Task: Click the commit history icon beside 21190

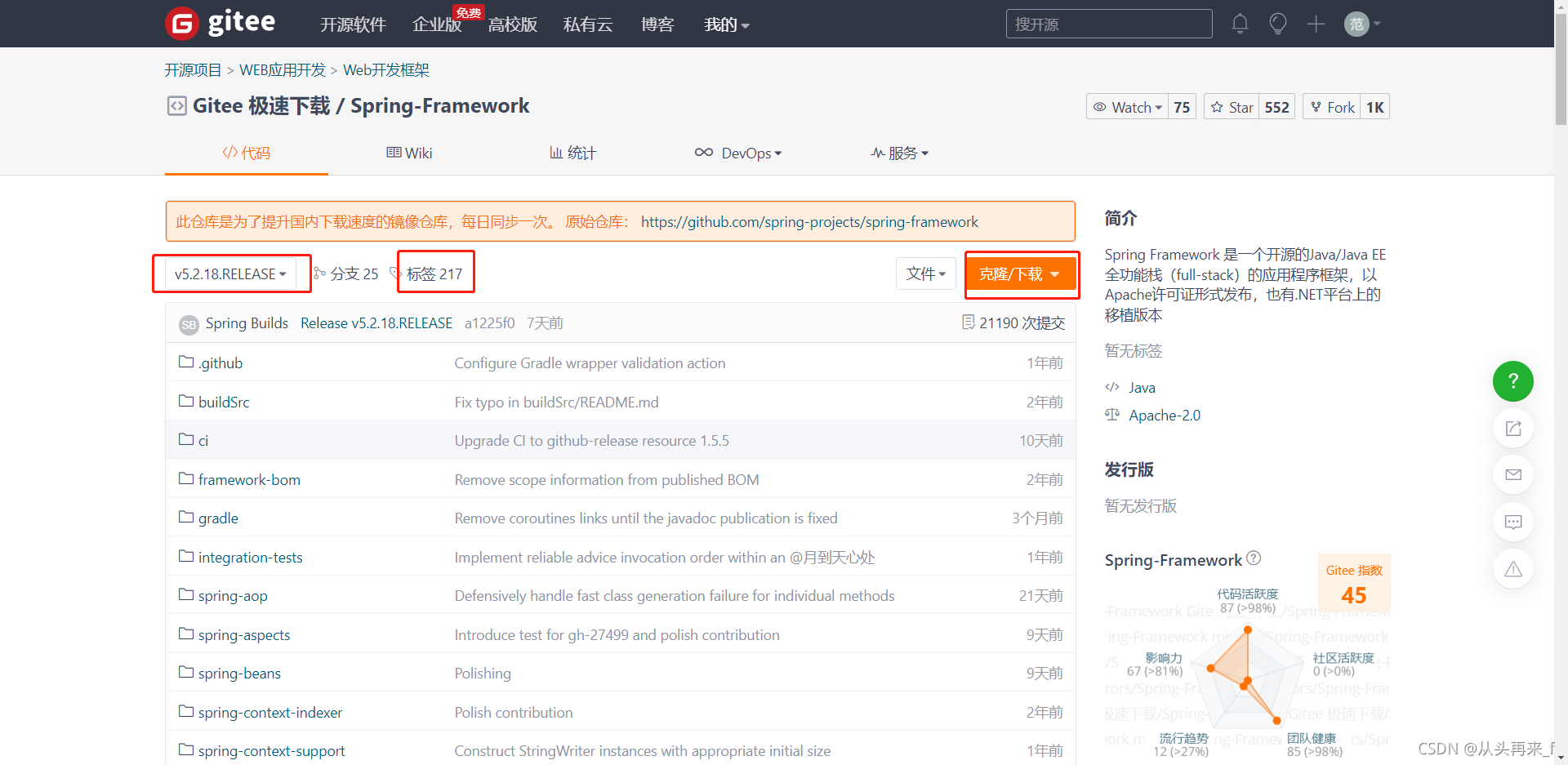Action: click(969, 322)
